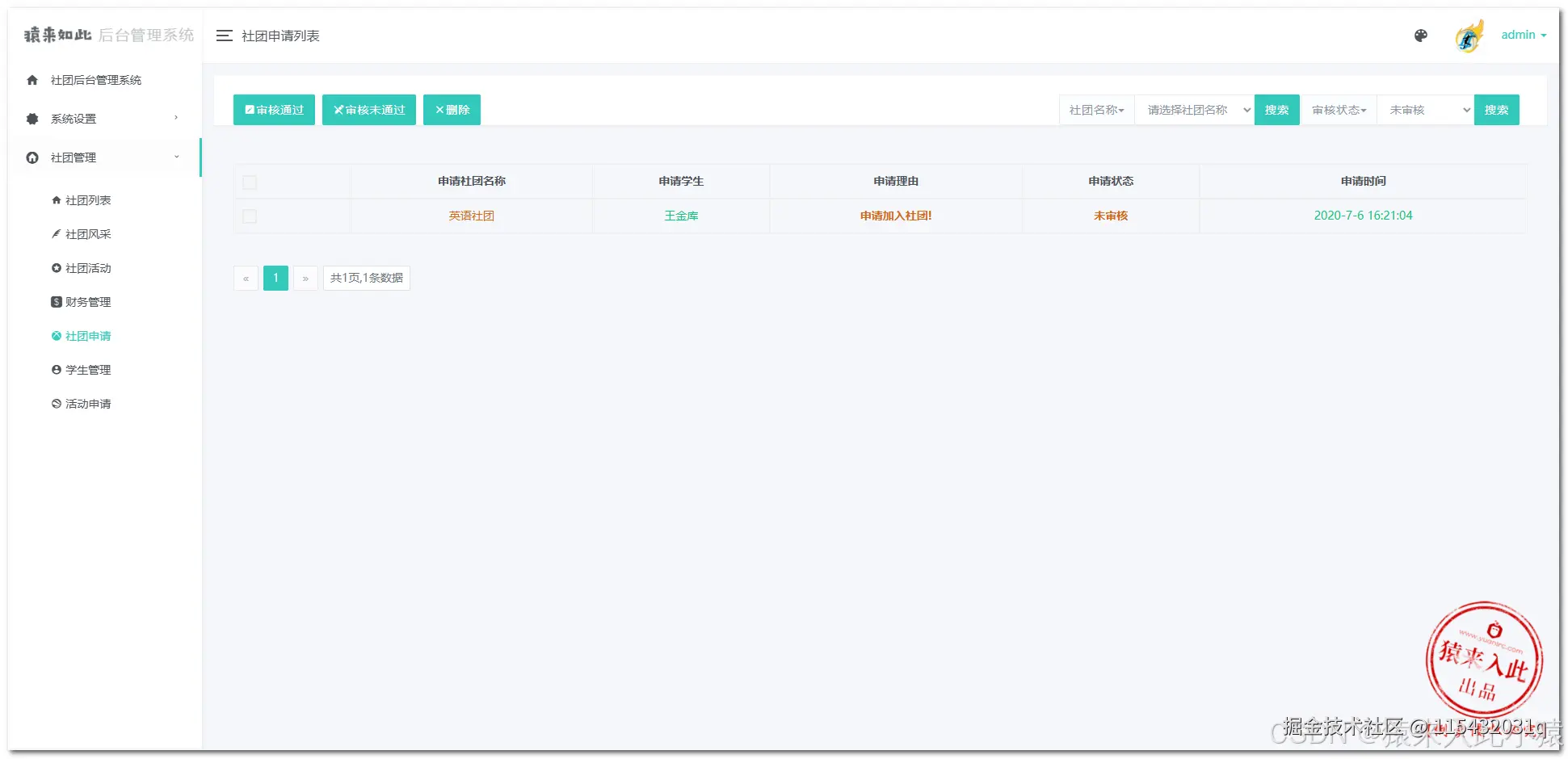
Task: Click the 审核通过 button
Action: coord(274,110)
